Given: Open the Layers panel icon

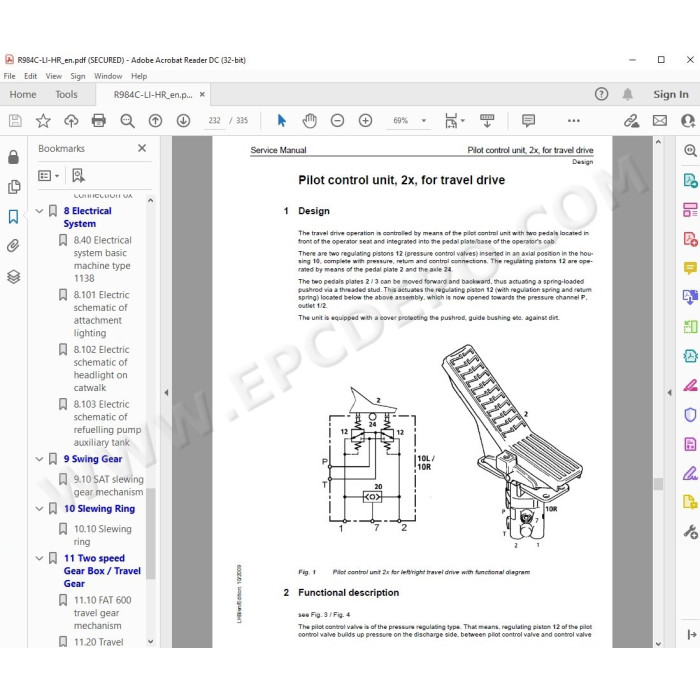Looking at the screenshot, I should point(13,277).
